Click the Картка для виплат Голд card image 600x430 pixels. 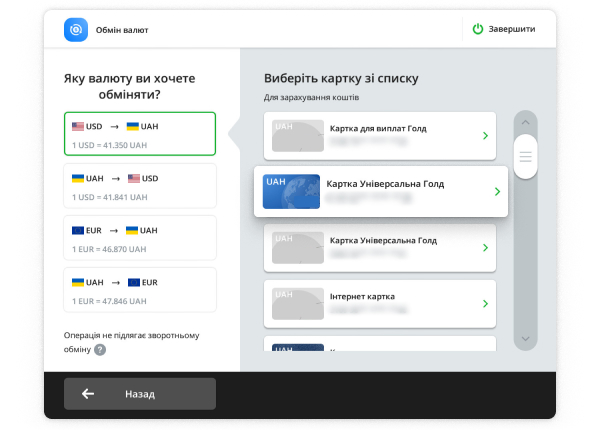click(x=298, y=136)
